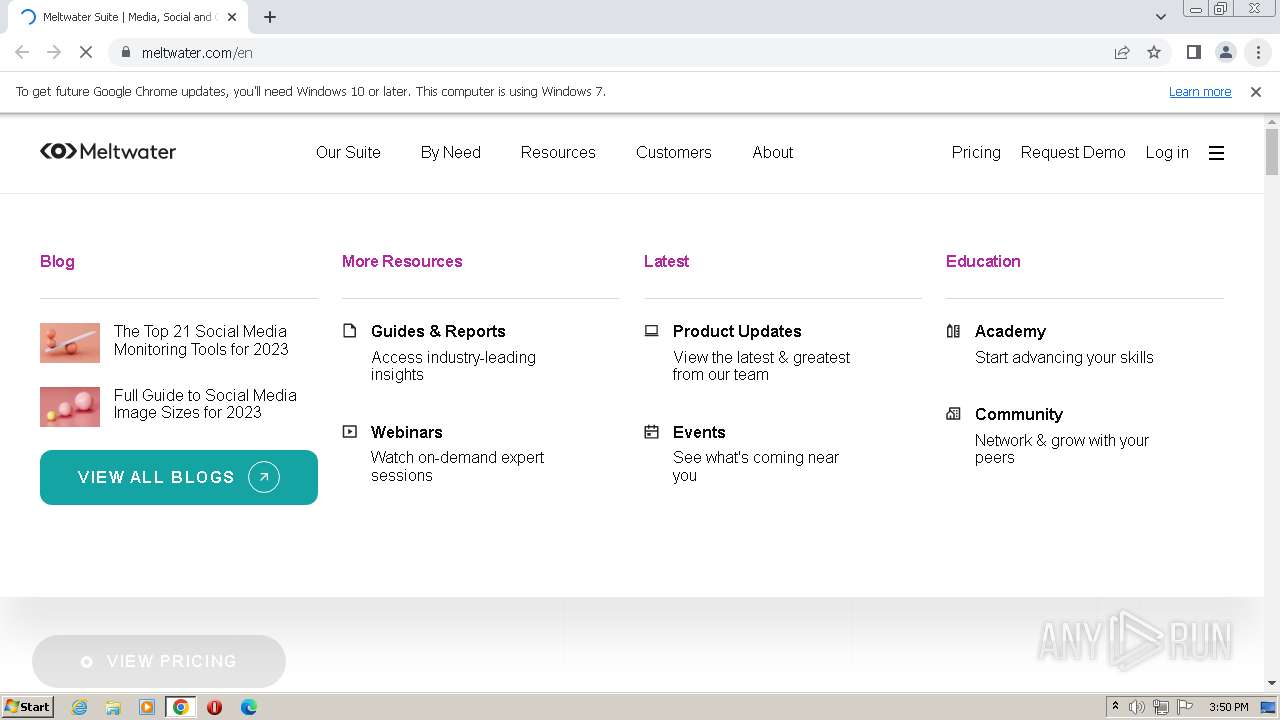This screenshot has height=720, width=1280.
Task: Click the image sizes blog thumbnail
Action: click(x=70, y=406)
